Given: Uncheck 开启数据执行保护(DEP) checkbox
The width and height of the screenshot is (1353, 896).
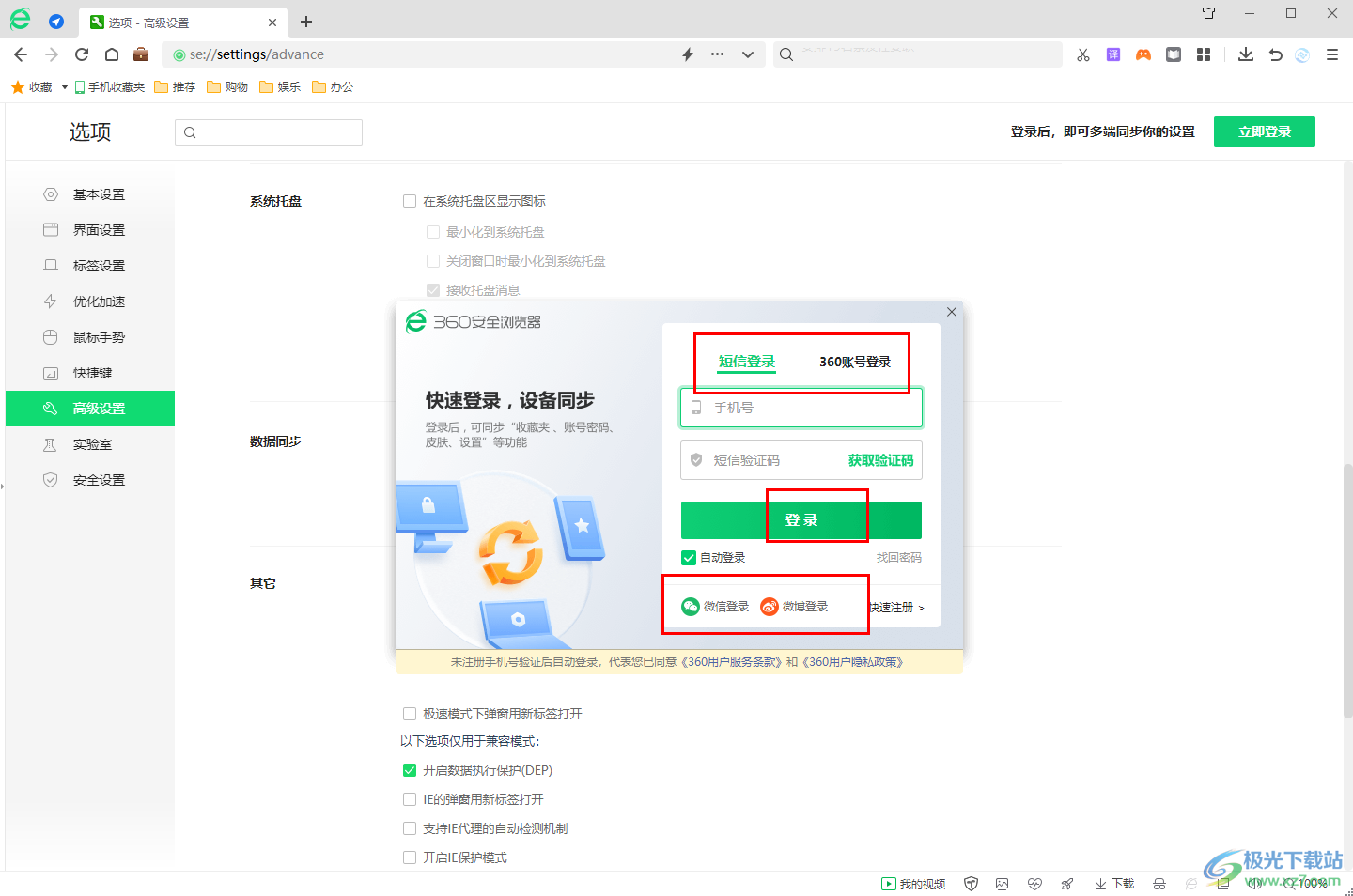Looking at the screenshot, I should click(410, 770).
